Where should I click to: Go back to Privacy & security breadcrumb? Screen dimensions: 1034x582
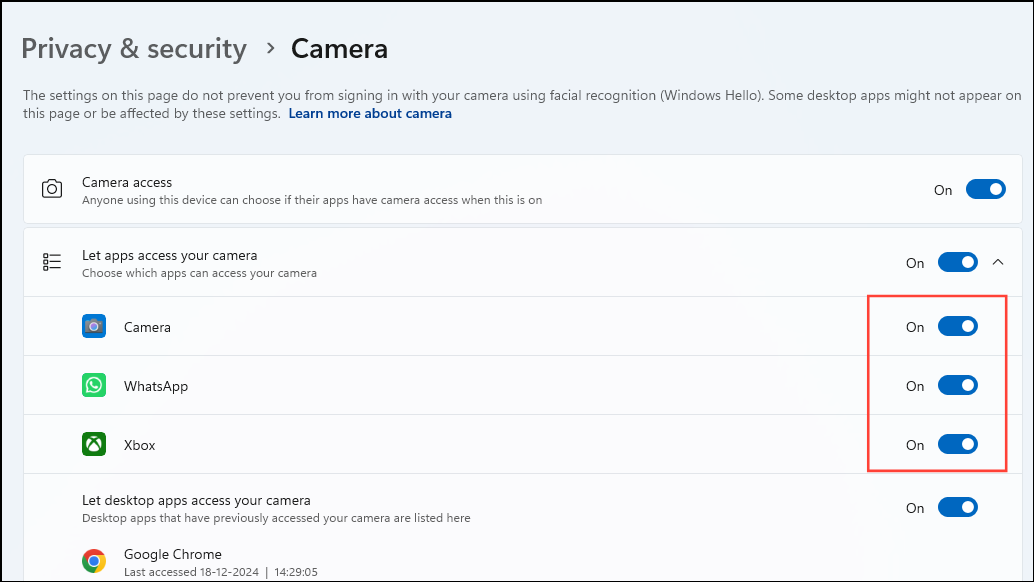[134, 48]
